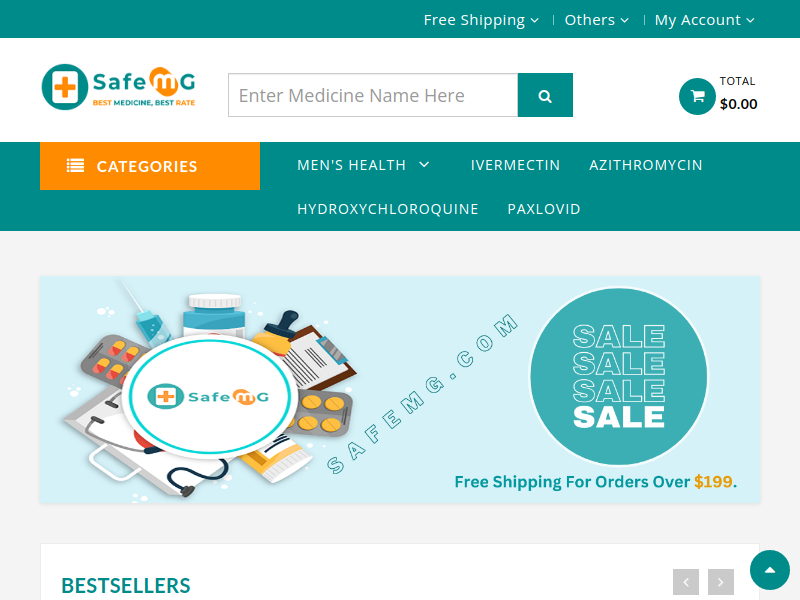Go to the Hydroxychloroquine page

(x=388, y=209)
